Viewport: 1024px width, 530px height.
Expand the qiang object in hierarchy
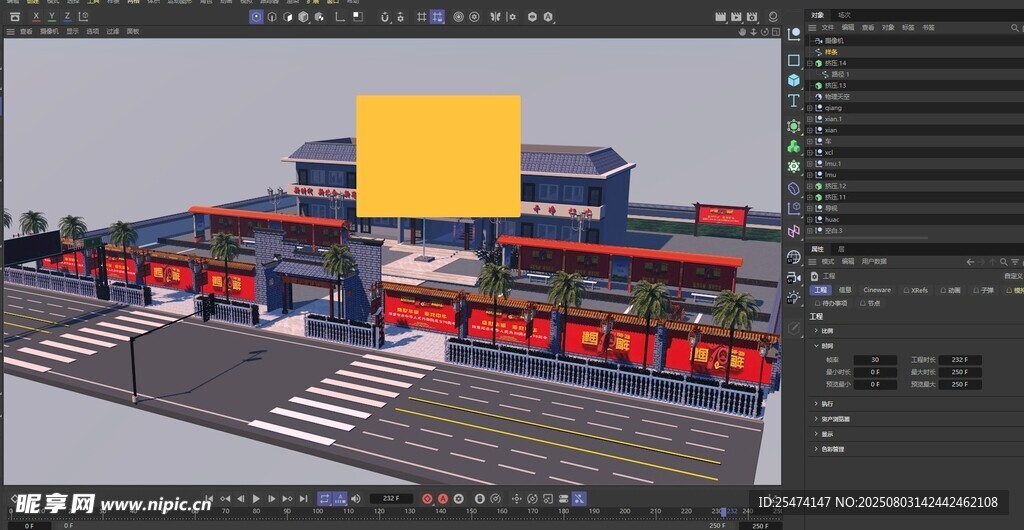pos(810,108)
